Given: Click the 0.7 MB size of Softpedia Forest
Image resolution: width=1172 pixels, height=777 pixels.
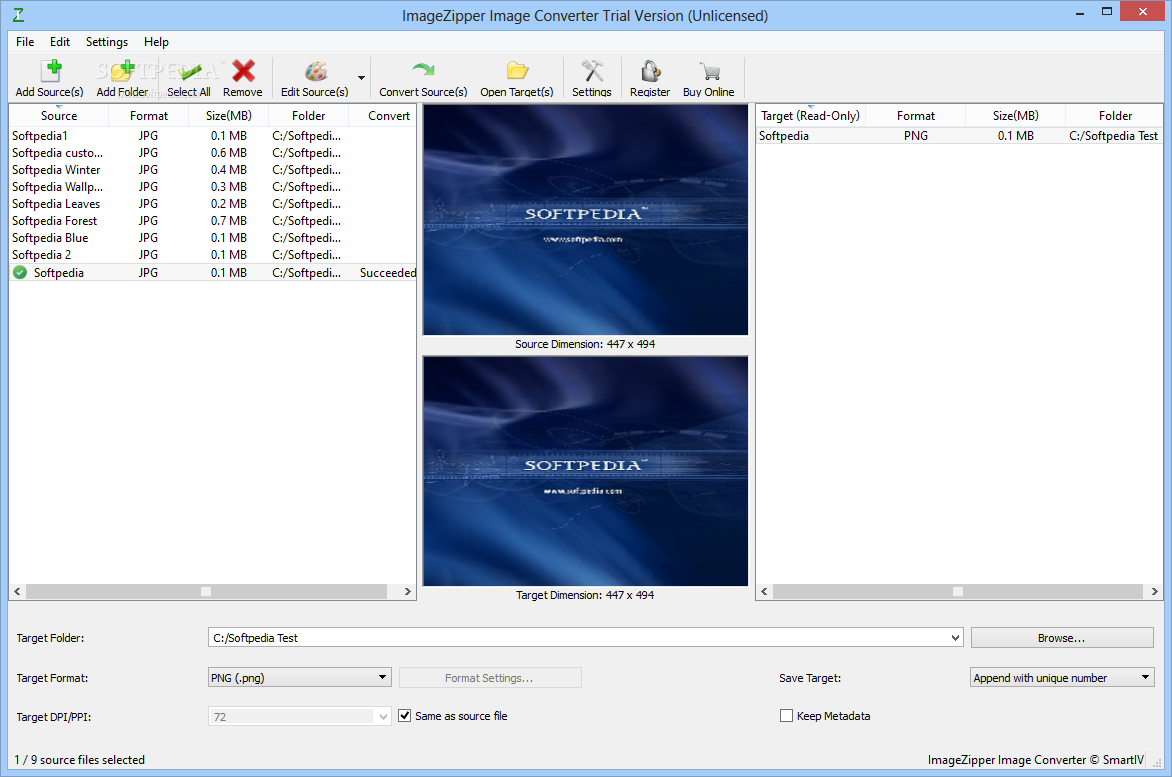Looking at the screenshot, I should pyautogui.click(x=228, y=221).
